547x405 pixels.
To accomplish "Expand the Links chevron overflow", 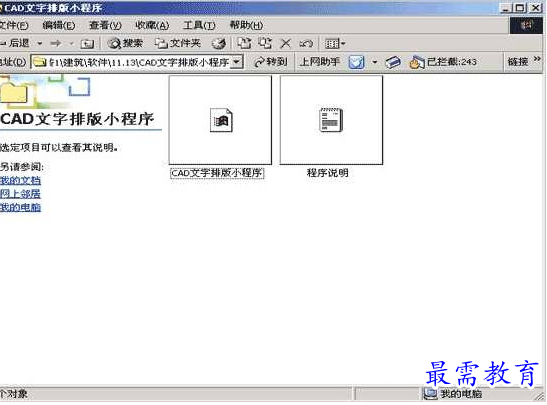I will (537, 59).
